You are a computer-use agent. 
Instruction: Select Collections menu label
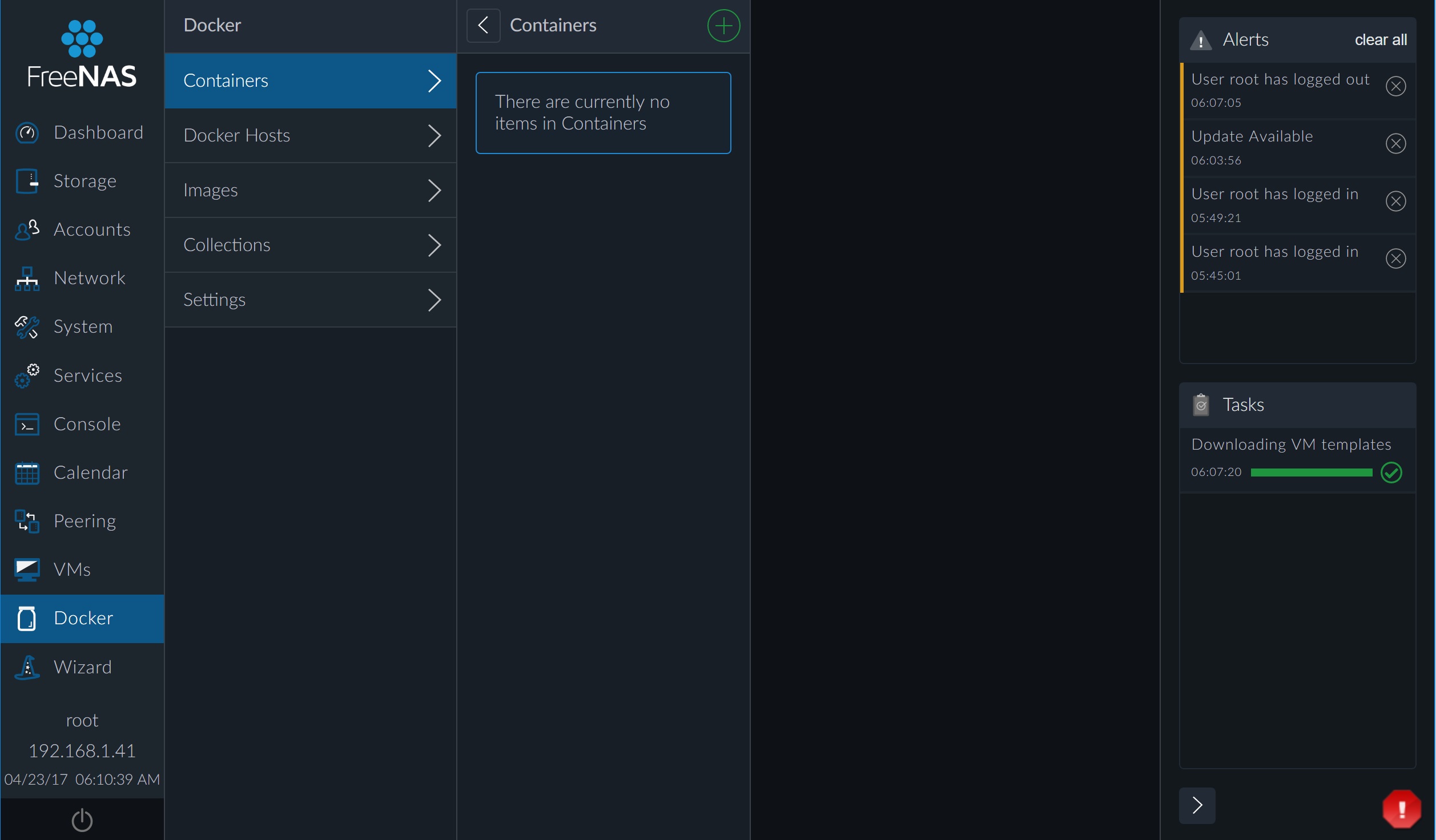click(227, 245)
